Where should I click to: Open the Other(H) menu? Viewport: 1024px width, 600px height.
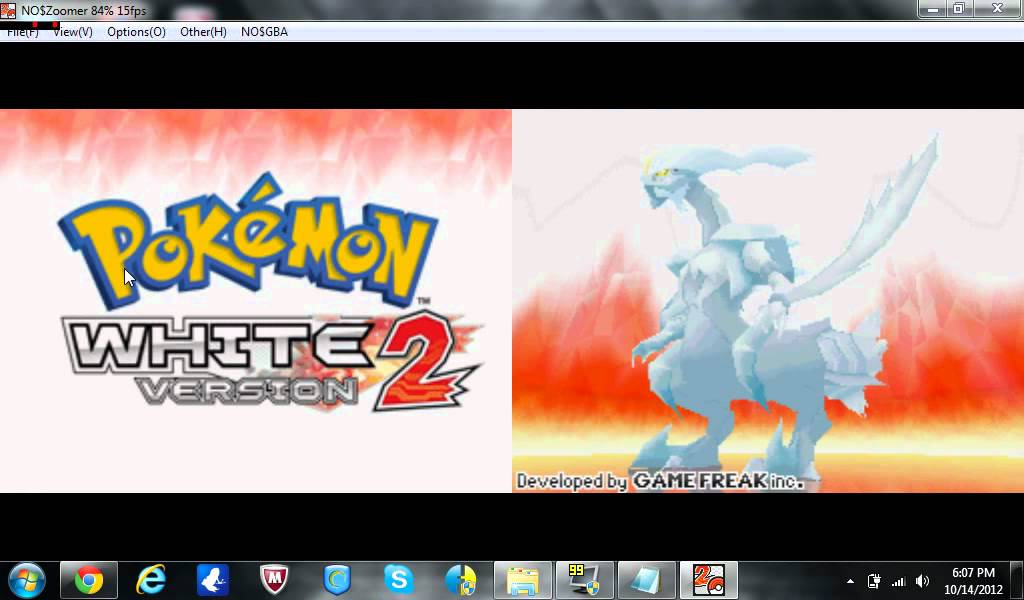coord(203,31)
